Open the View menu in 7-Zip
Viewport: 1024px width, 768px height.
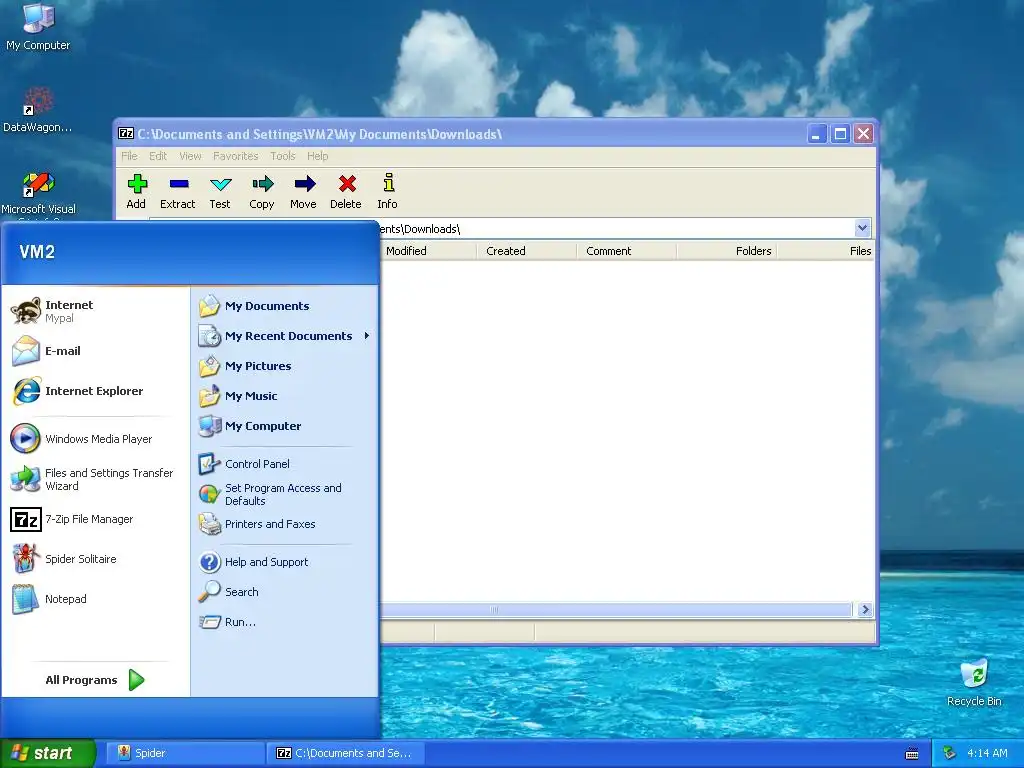[x=190, y=156]
